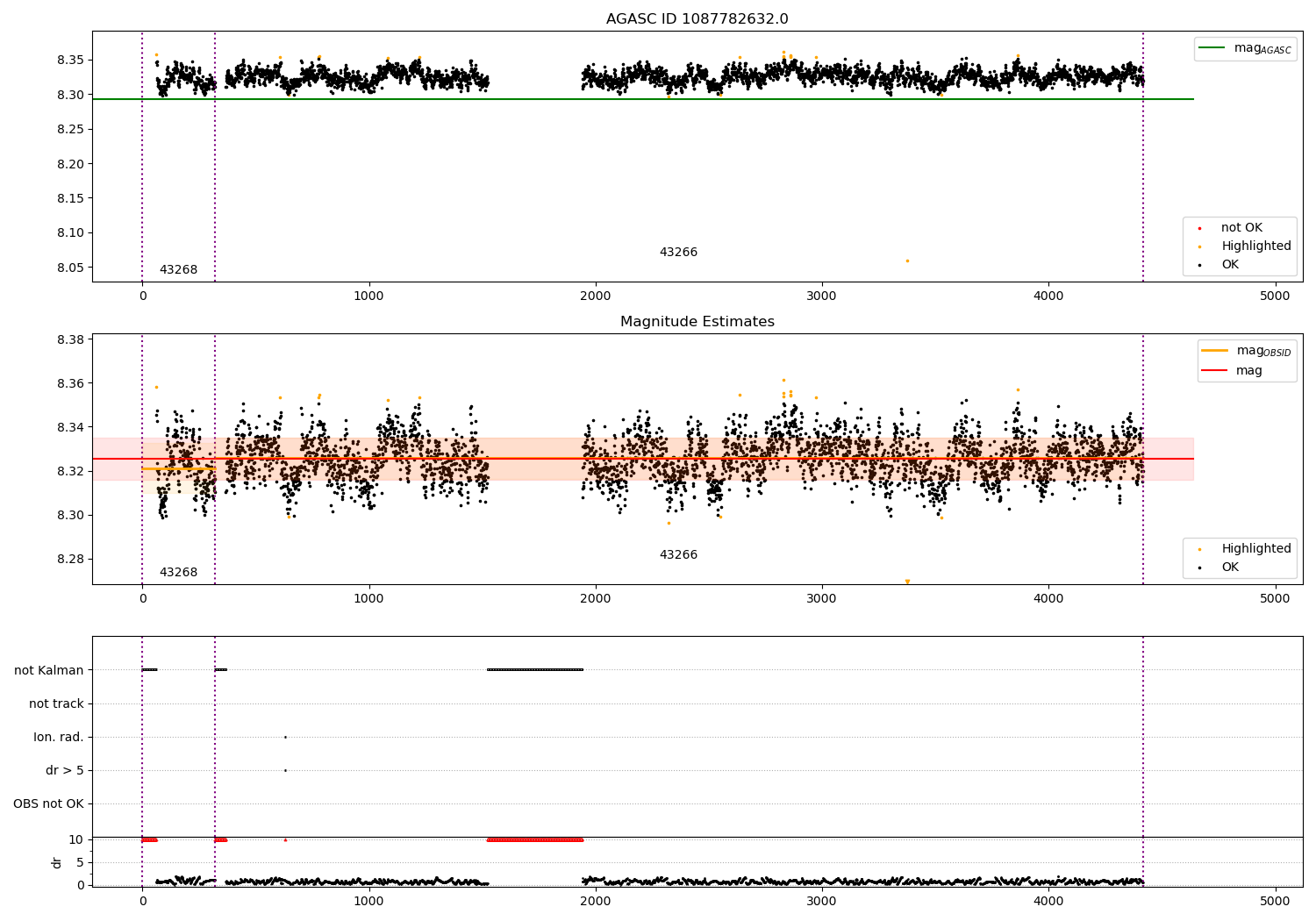
Task: Click the 8.34 y-axis tick label
Action: [71, 428]
